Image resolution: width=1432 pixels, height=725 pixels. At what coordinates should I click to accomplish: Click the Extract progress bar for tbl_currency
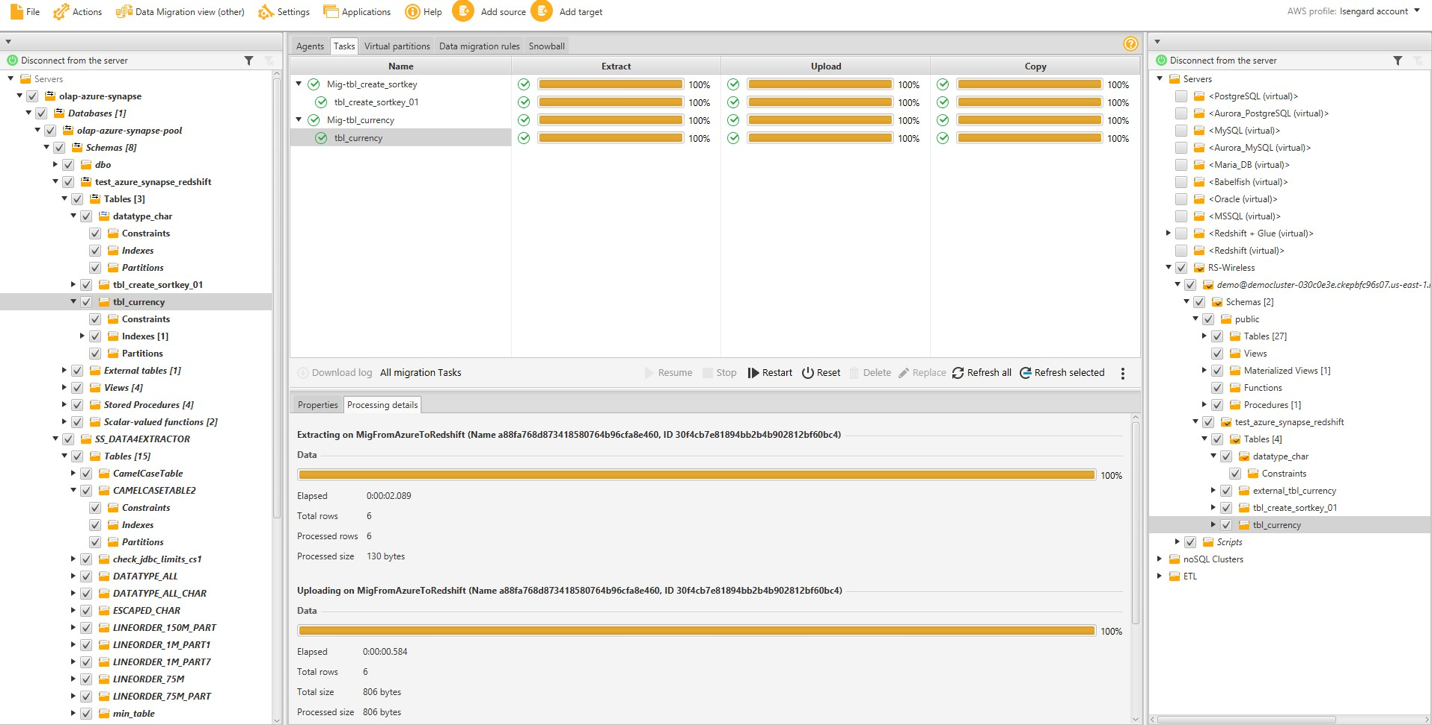(x=610, y=138)
